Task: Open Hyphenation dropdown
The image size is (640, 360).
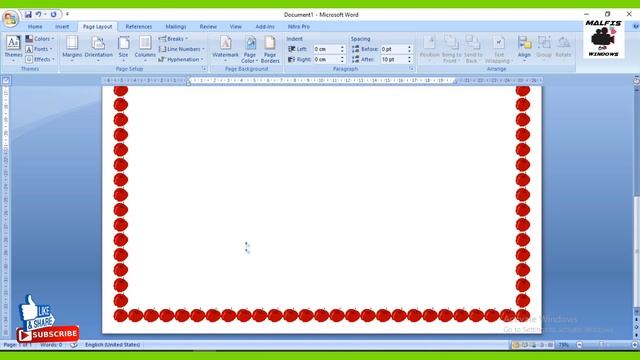Action: (x=181, y=59)
